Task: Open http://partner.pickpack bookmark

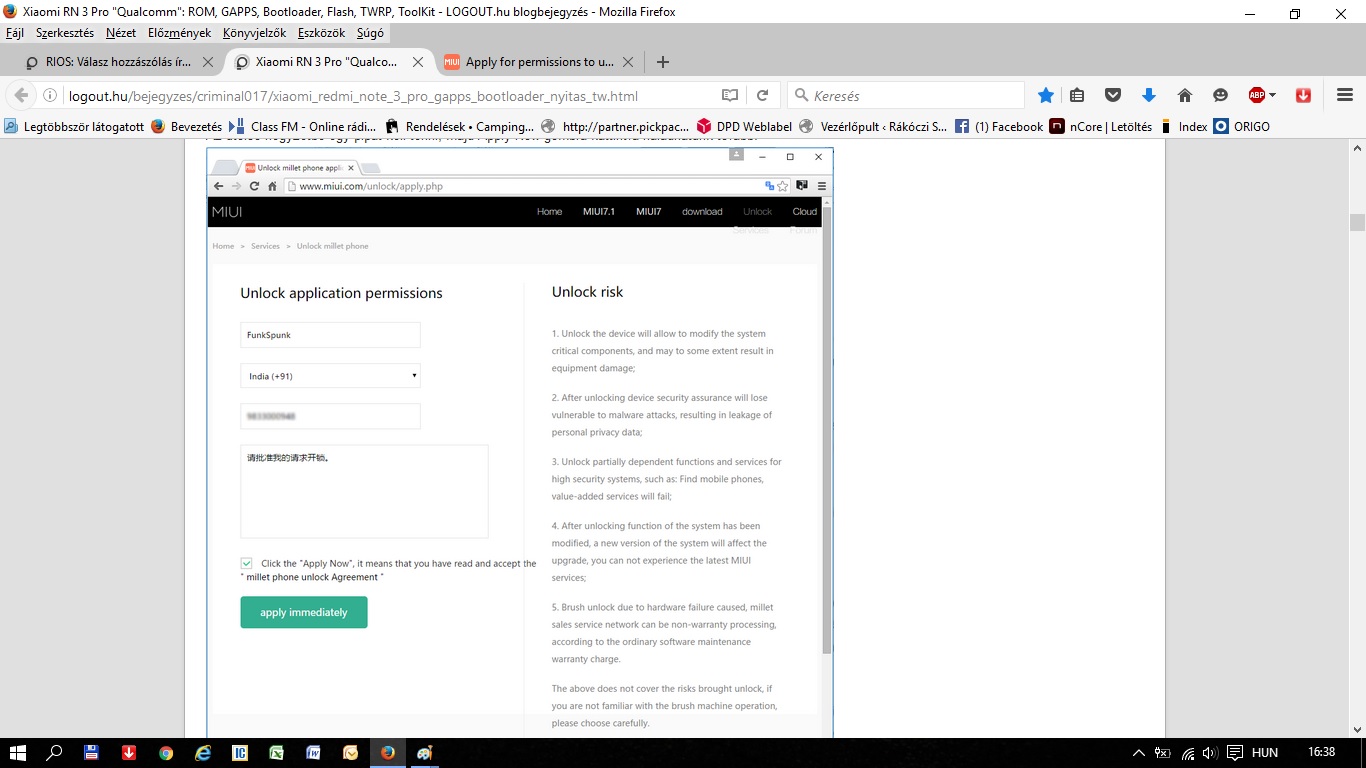Action: (x=616, y=127)
